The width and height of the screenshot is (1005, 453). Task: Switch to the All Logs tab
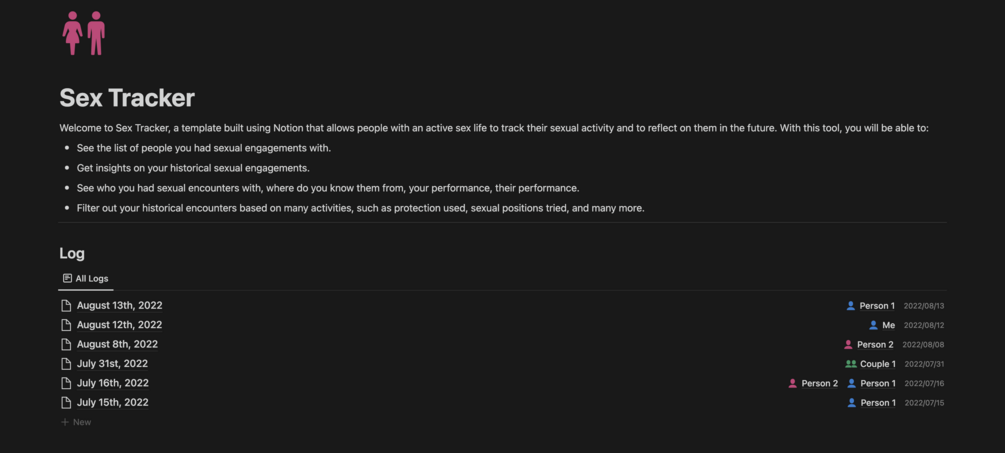(86, 279)
